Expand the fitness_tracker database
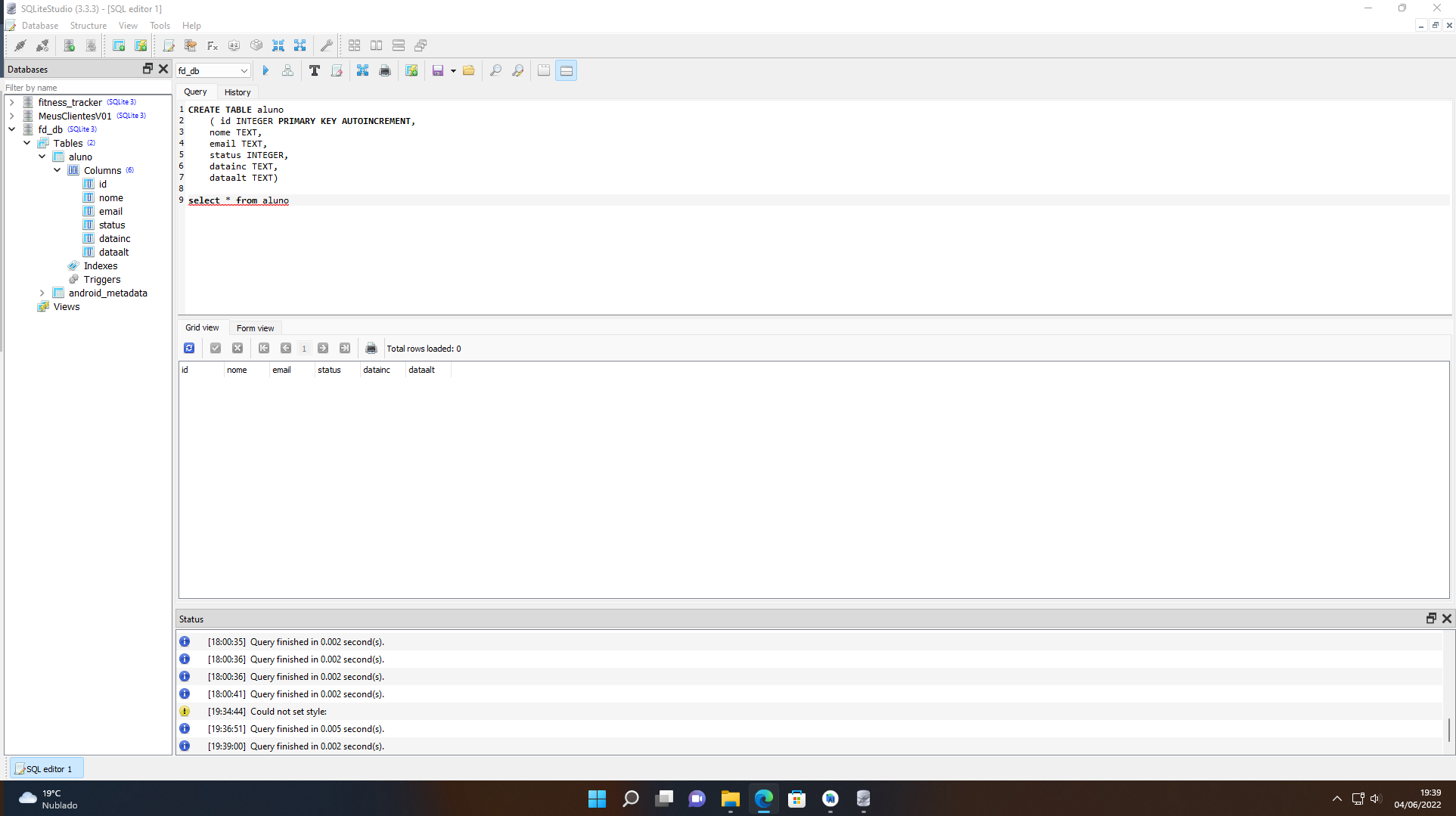Viewport: 1456px width, 816px height. (11, 102)
